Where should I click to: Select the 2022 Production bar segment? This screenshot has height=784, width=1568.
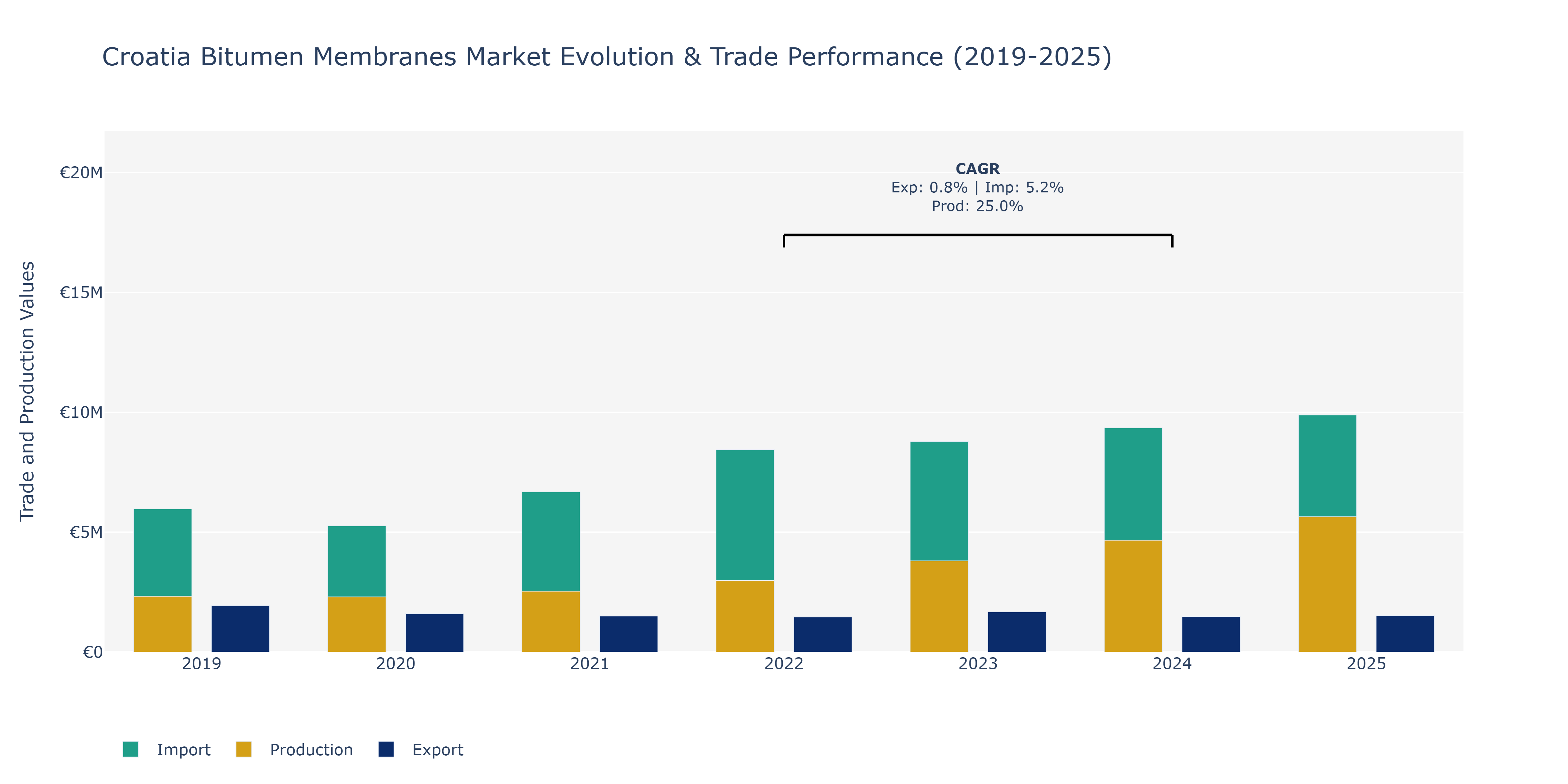pyautogui.click(x=745, y=616)
